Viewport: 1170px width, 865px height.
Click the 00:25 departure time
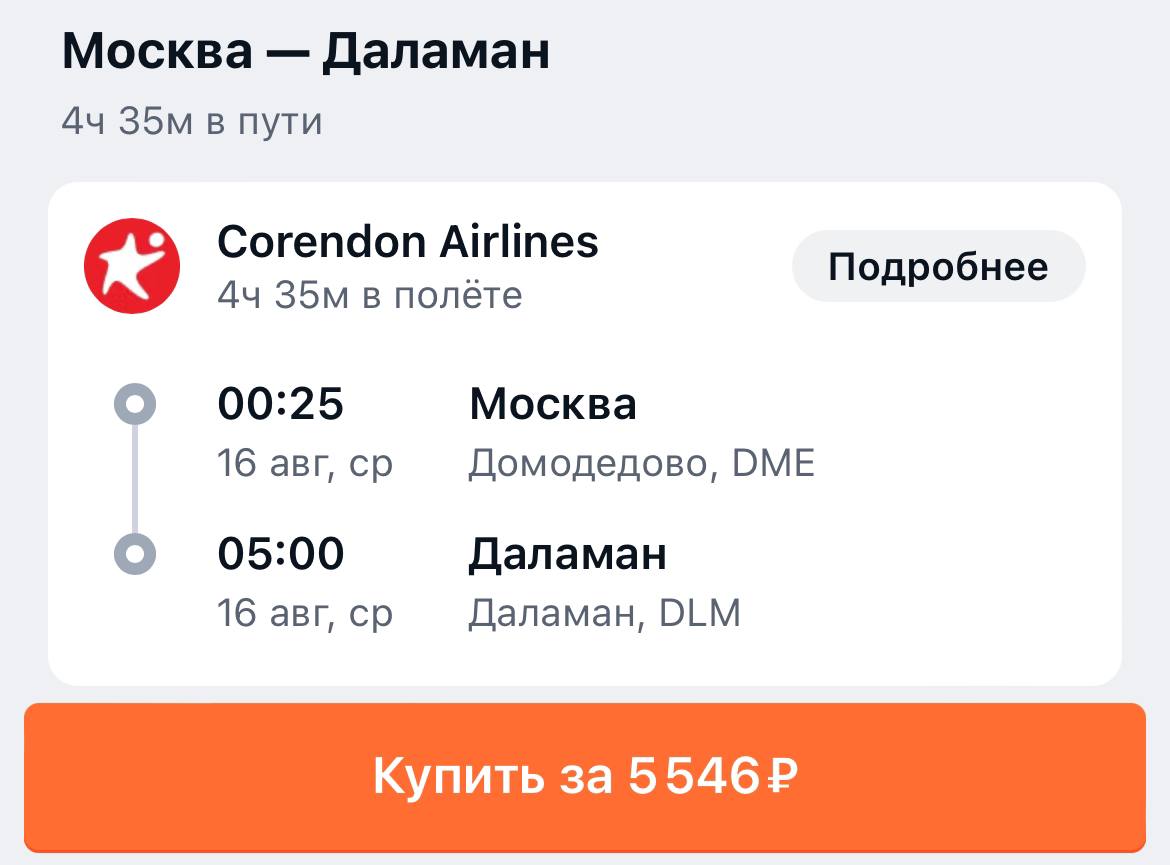(x=281, y=404)
